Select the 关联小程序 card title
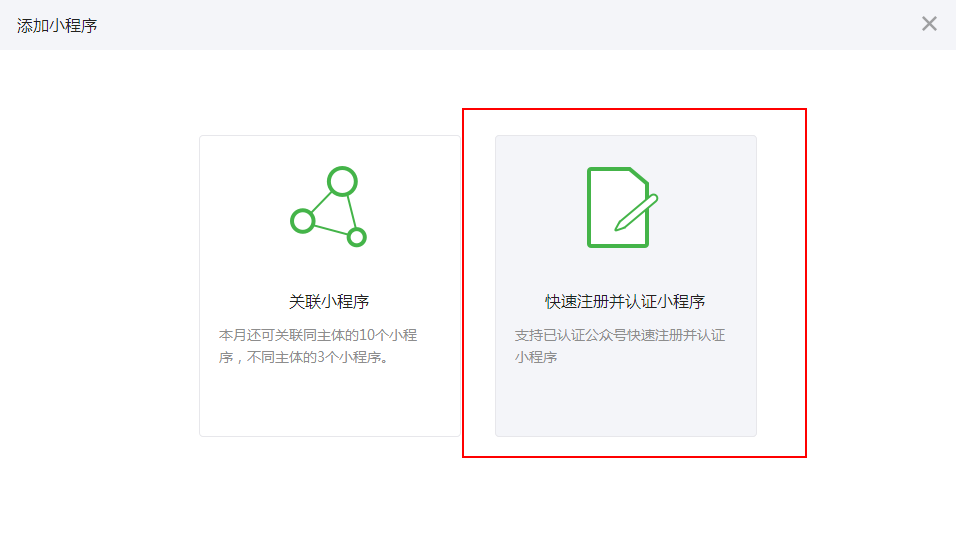 (329, 301)
